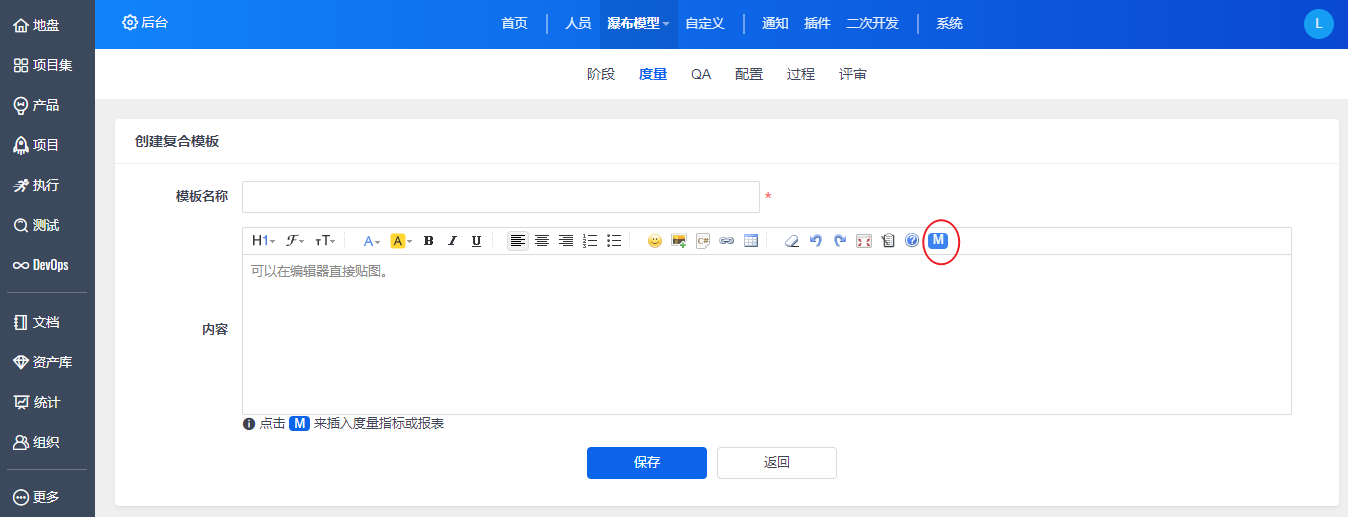Click the 保存 button

(x=647, y=463)
